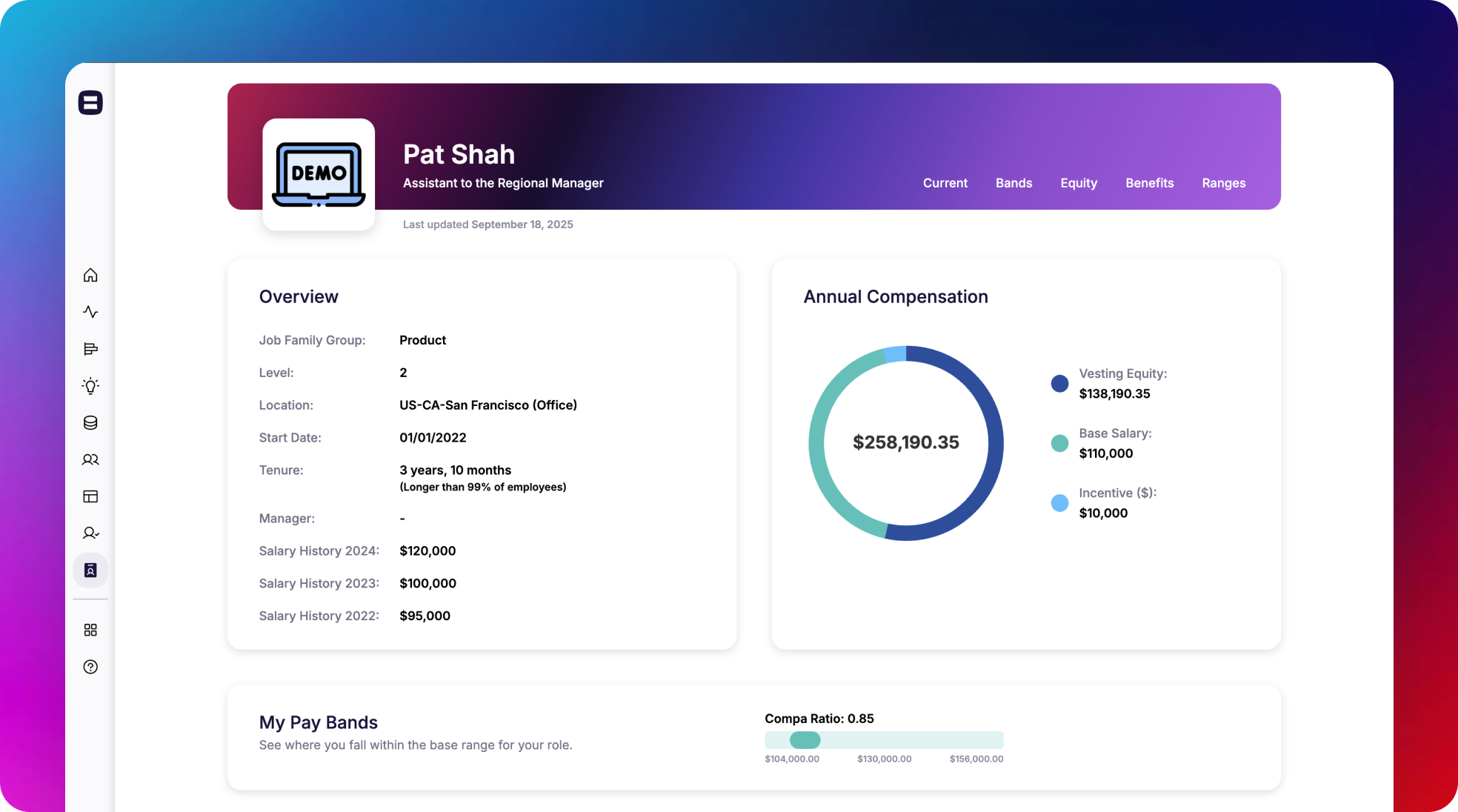Screen dimensions: 1458x812
Task: Open the apps grid icon
Action: point(90,630)
